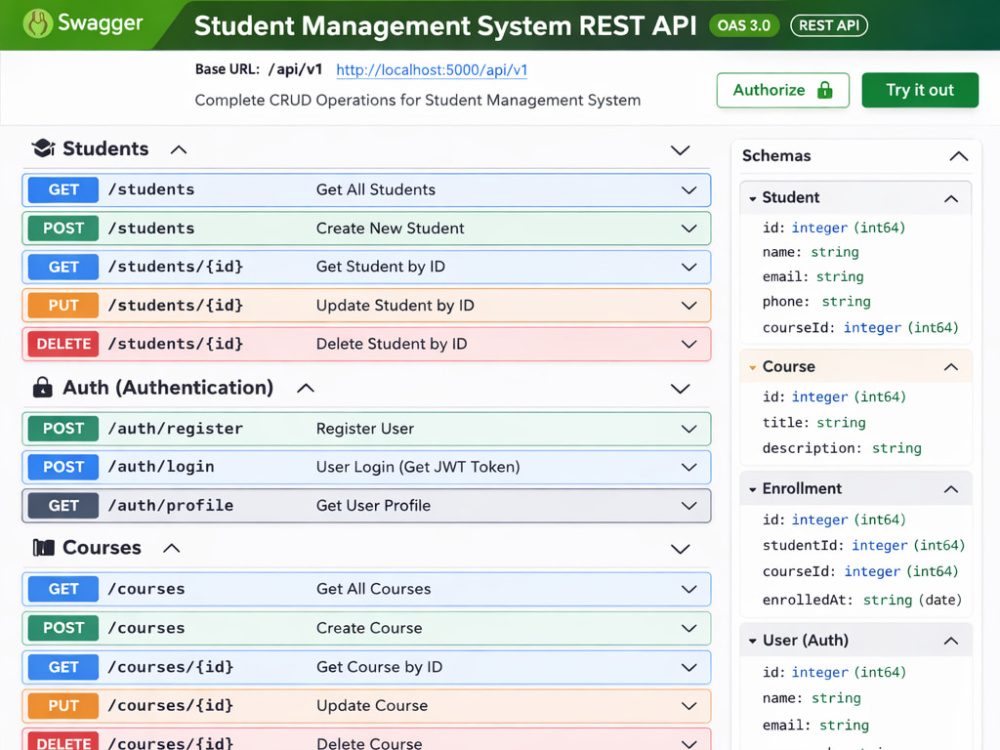This screenshot has width=1000, height=750.
Task: Collapse the Schemas panel chevron
Action: pyautogui.click(x=959, y=156)
